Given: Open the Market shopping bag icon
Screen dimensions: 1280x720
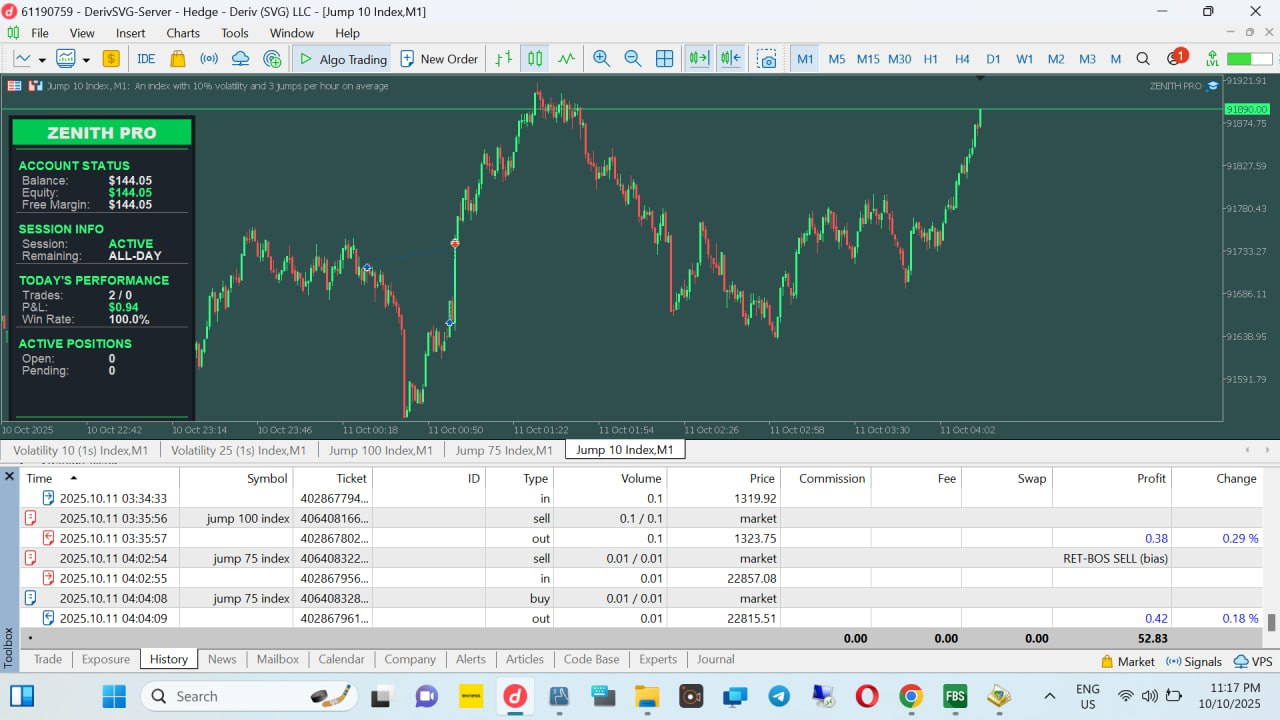Looking at the screenshot, I should click(x=178, y=59).
